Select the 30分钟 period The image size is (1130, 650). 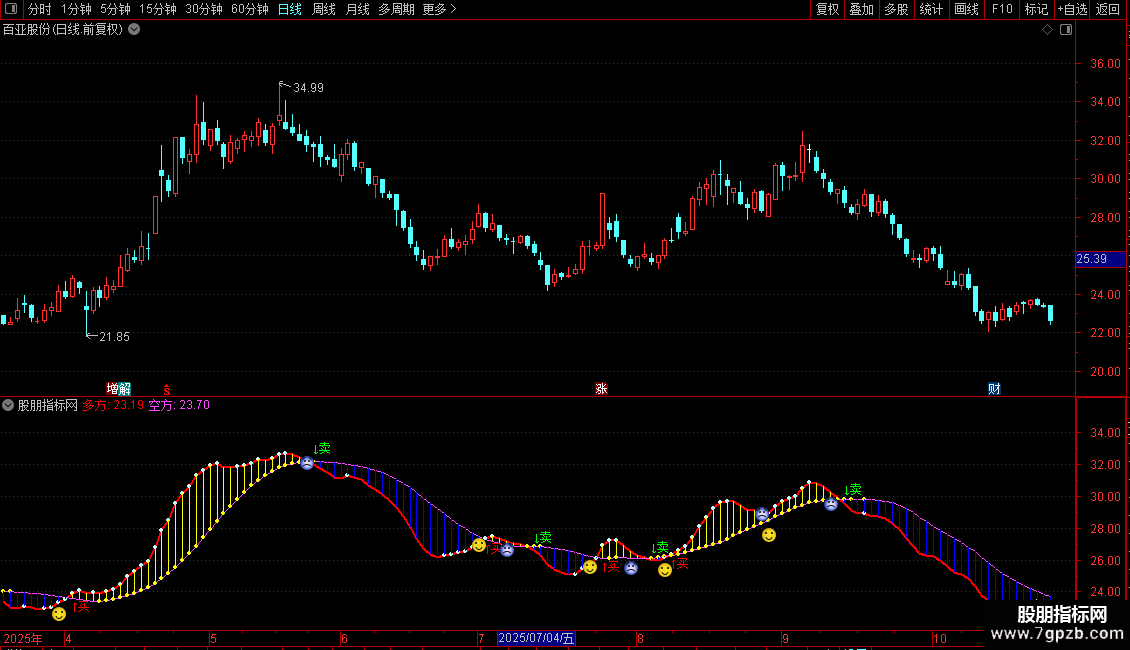point(203,9)
